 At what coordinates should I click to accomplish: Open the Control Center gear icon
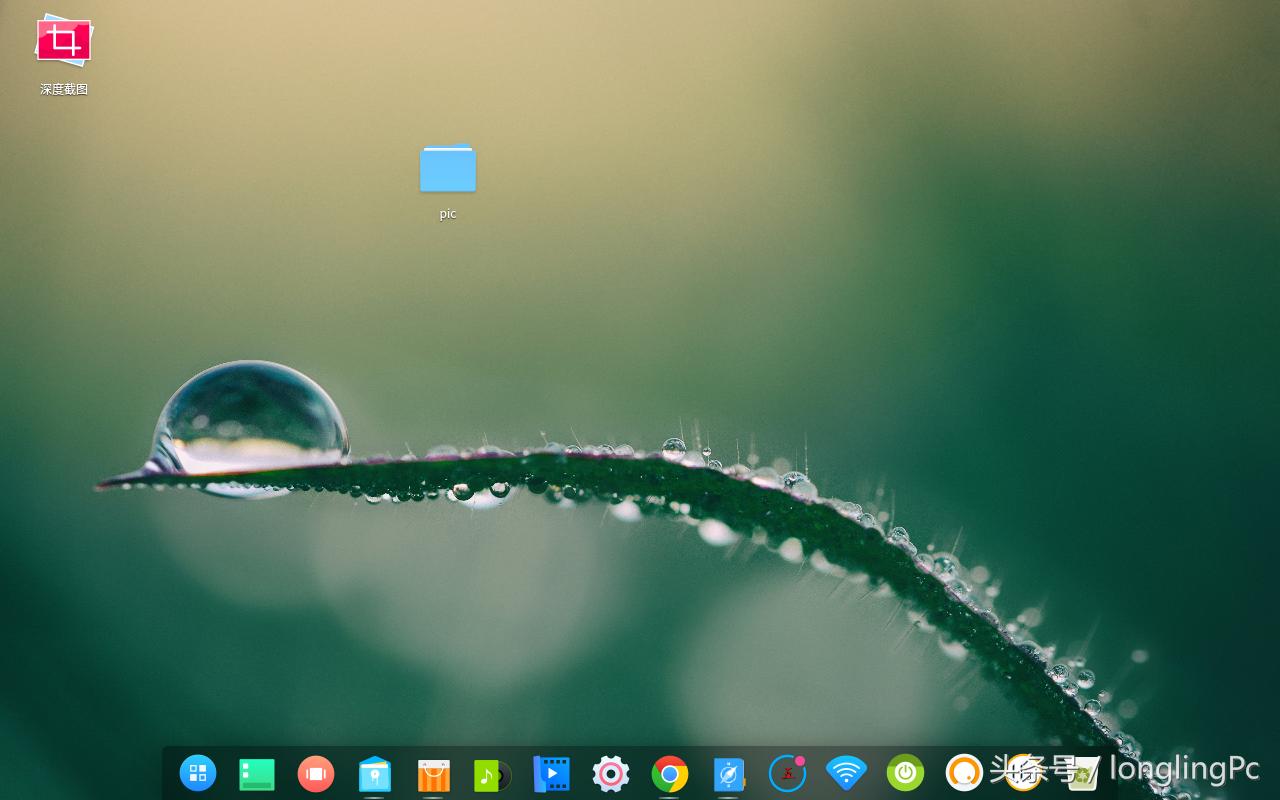pyautogui.click(x=610, y=773)
